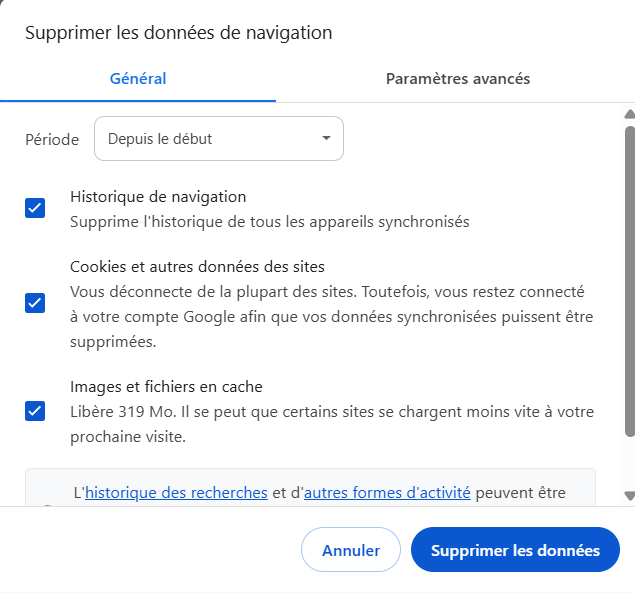The image size is (635, 593).
Task: Open the 'Depuis le début' period dropdown
Action: click(x=218, y=139)
